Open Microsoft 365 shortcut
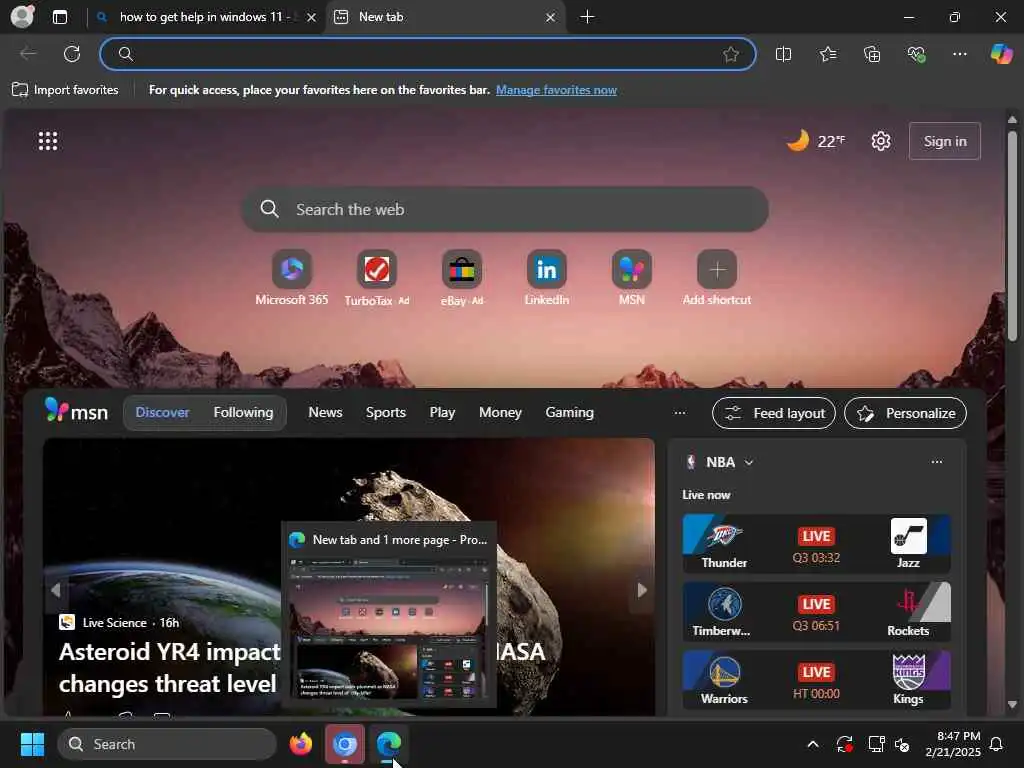This screenshot has height=768, width=1024. (x=292, y=278)
